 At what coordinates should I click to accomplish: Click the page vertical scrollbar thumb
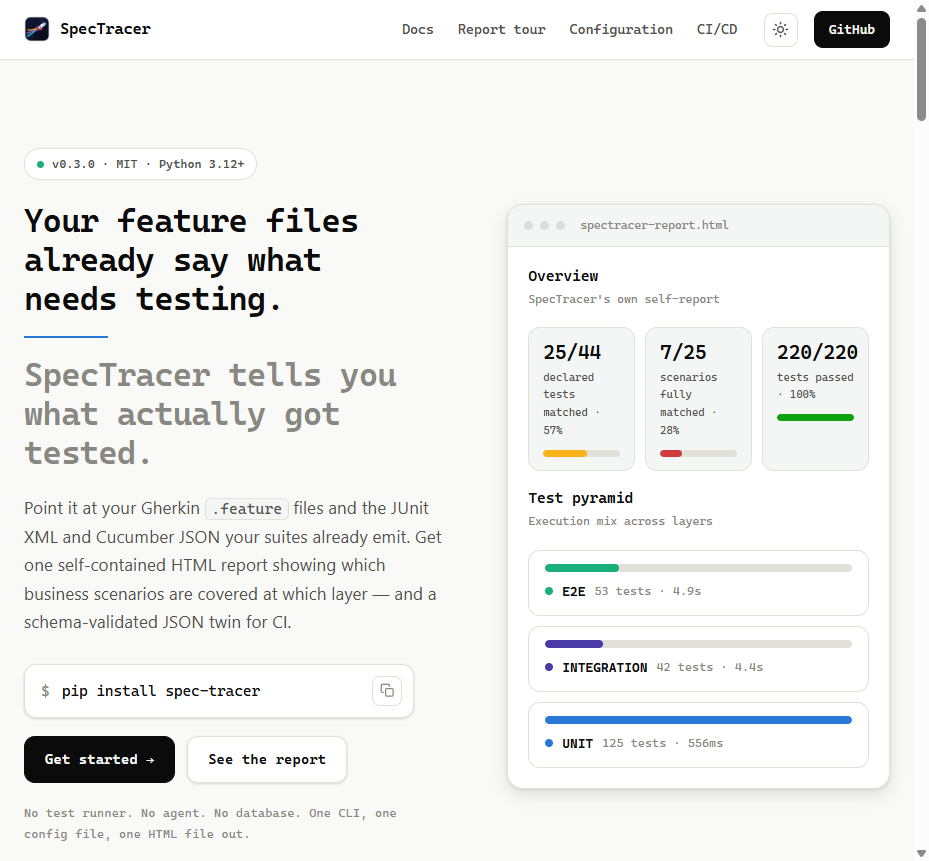[x=921, y=69]
